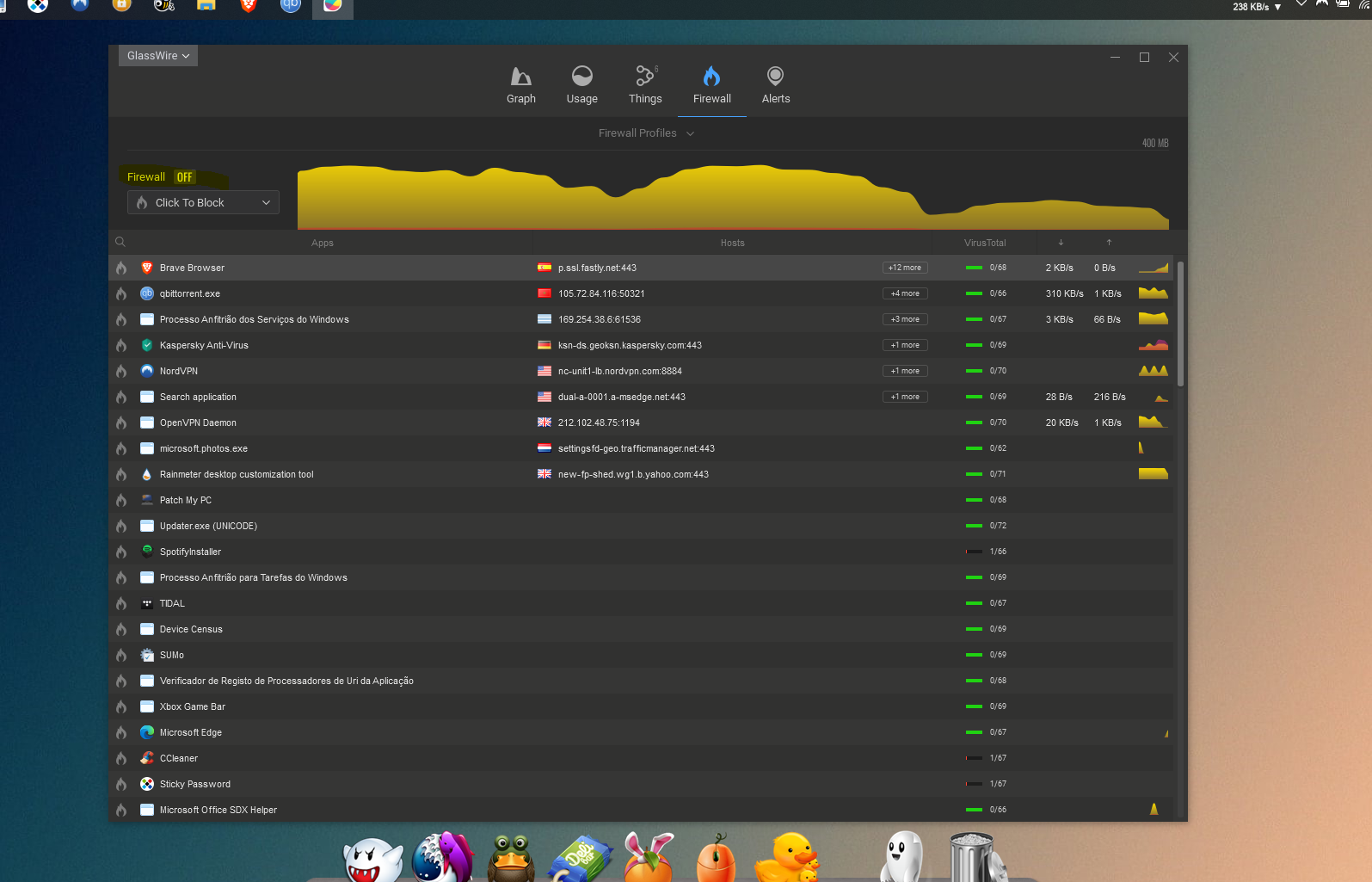Open VirusTotal result 1/67 for CCleaner

[987, 758]
